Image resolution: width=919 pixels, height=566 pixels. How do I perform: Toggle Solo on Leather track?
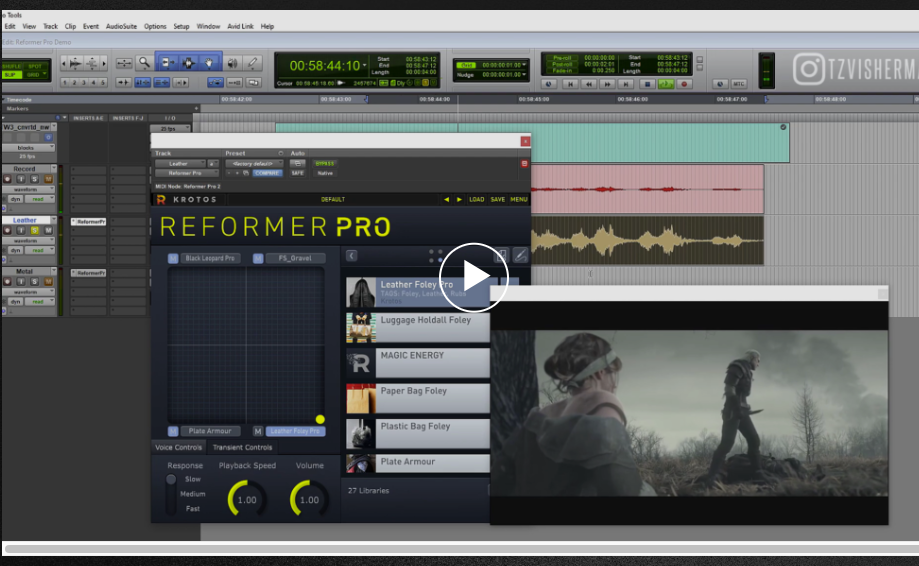[35, 231]
